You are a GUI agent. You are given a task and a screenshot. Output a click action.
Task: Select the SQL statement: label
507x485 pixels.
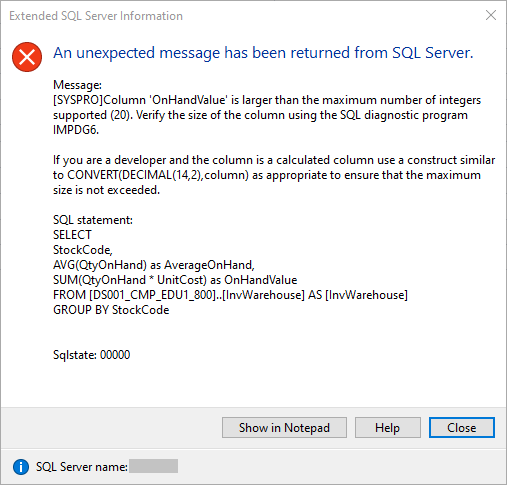coord(93,220)
